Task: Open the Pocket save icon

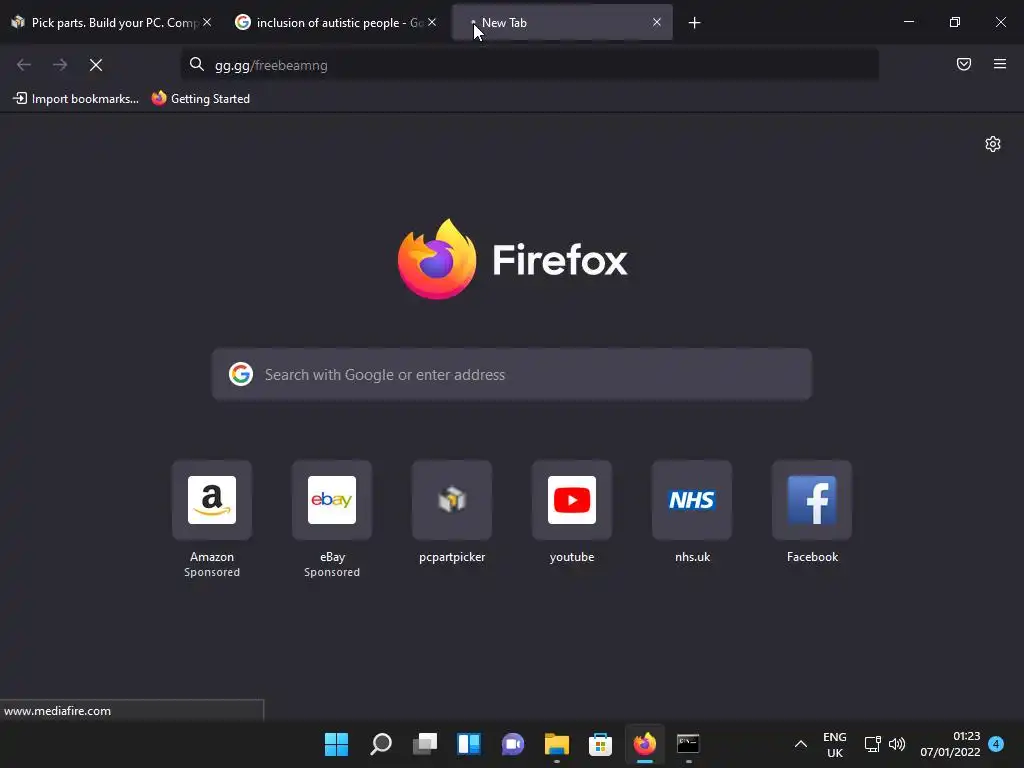Action: click(x=964, y=64)
